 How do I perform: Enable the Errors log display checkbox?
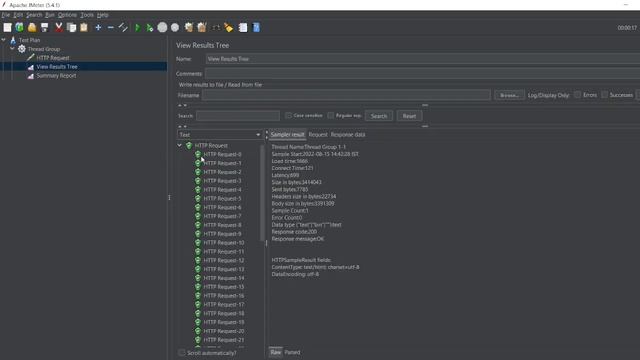578,95
